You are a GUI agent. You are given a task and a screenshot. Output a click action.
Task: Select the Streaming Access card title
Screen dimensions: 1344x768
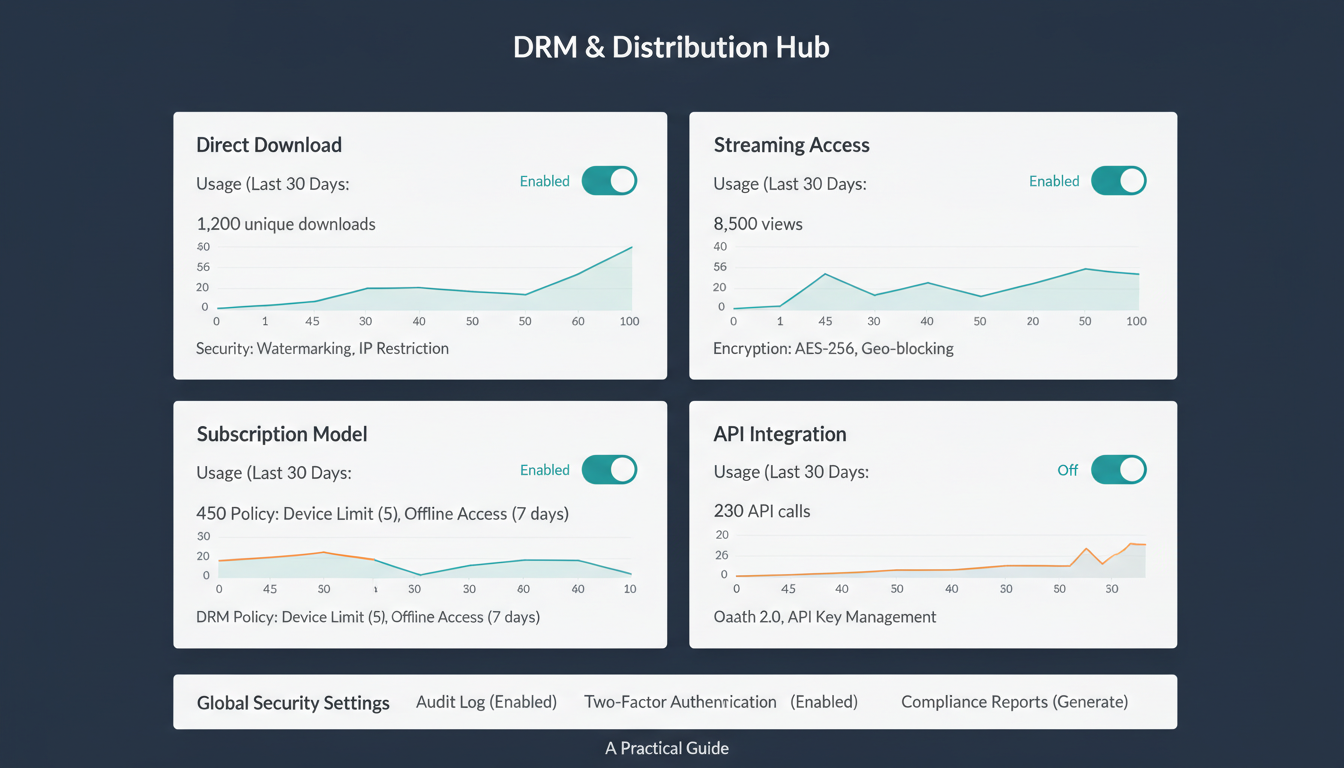click(791, 145)
